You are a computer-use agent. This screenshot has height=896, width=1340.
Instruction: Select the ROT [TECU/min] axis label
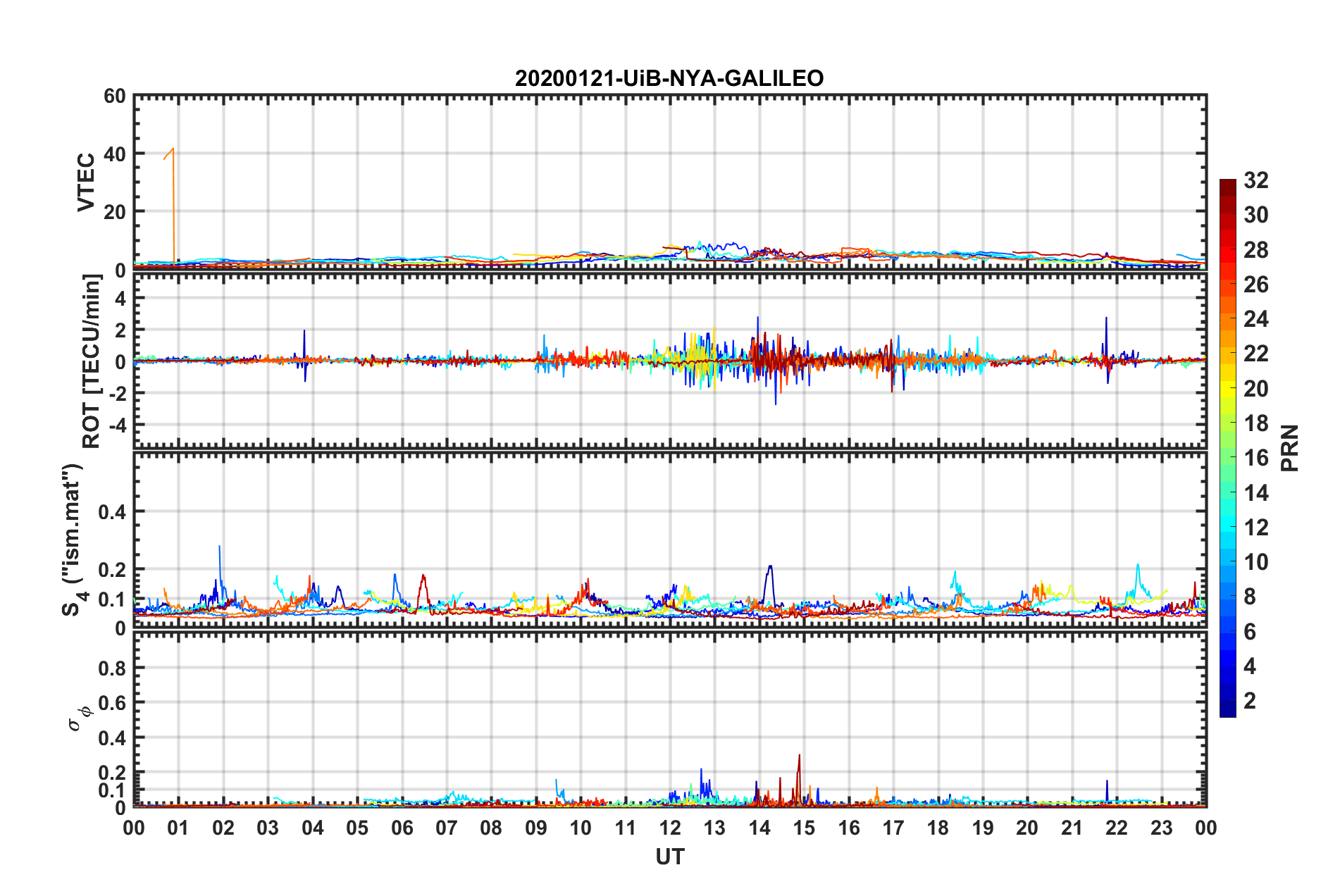click(92, 361)
